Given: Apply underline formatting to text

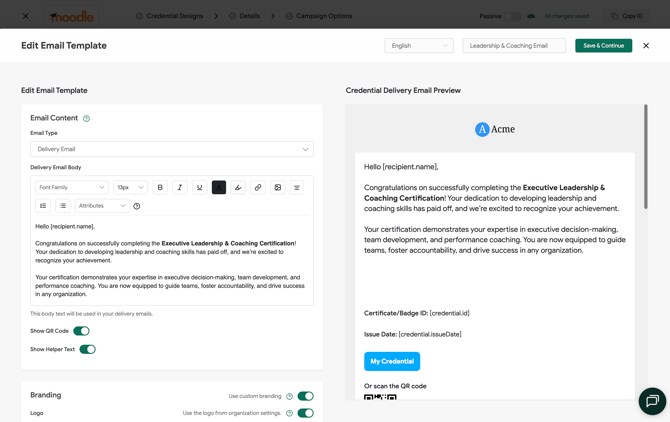Looking at the screenshot, I should [x=199, y=188].
